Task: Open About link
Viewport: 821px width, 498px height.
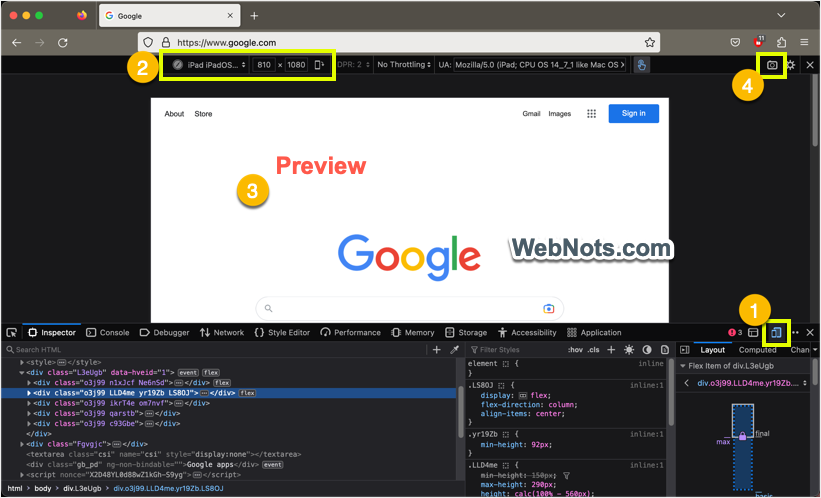Action: click(x=174, y=114)
